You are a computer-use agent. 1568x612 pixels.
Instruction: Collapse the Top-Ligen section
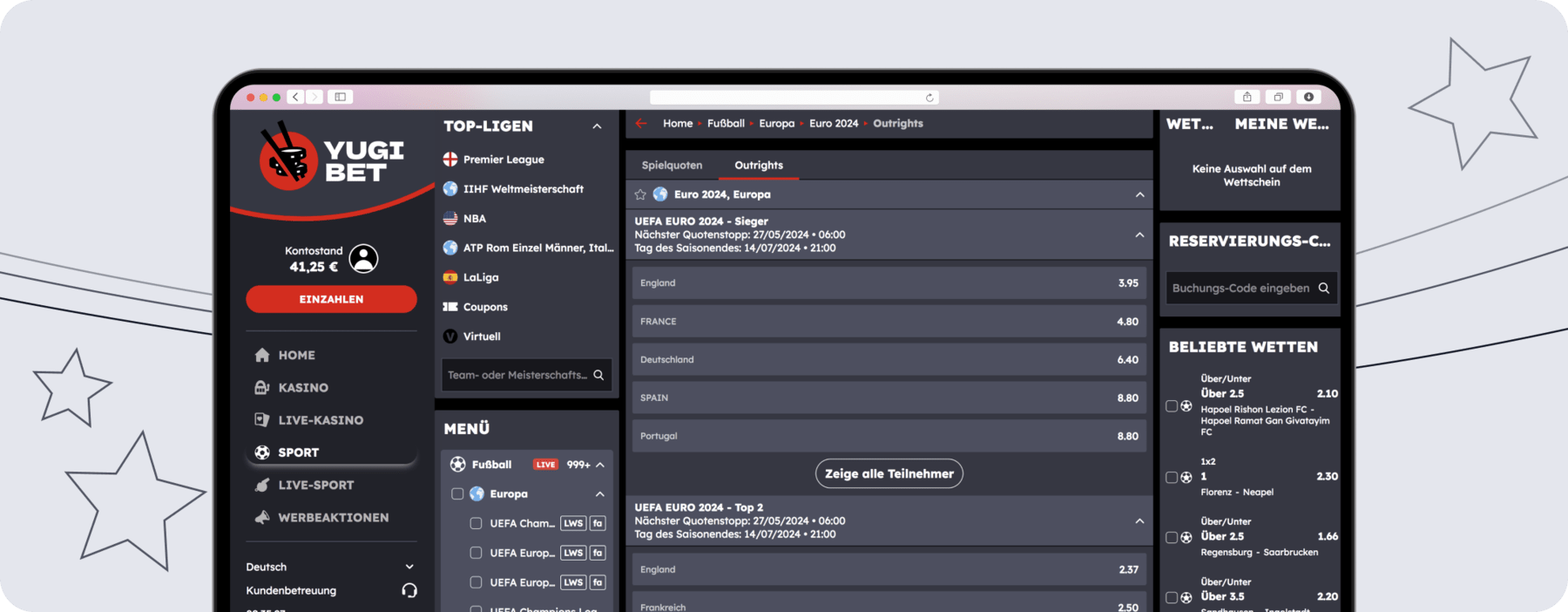tap(597, 126)
